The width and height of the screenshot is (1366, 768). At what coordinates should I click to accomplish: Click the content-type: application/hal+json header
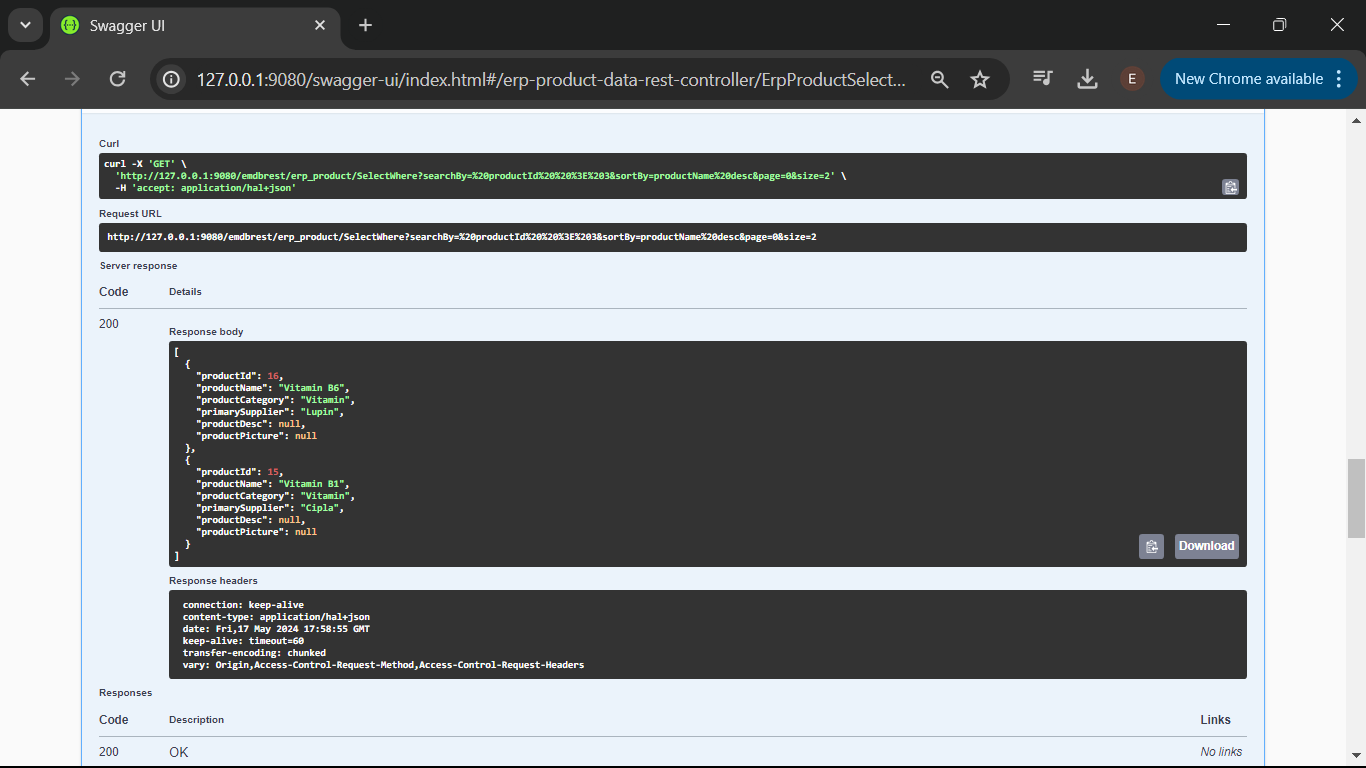tap(276, 617)
